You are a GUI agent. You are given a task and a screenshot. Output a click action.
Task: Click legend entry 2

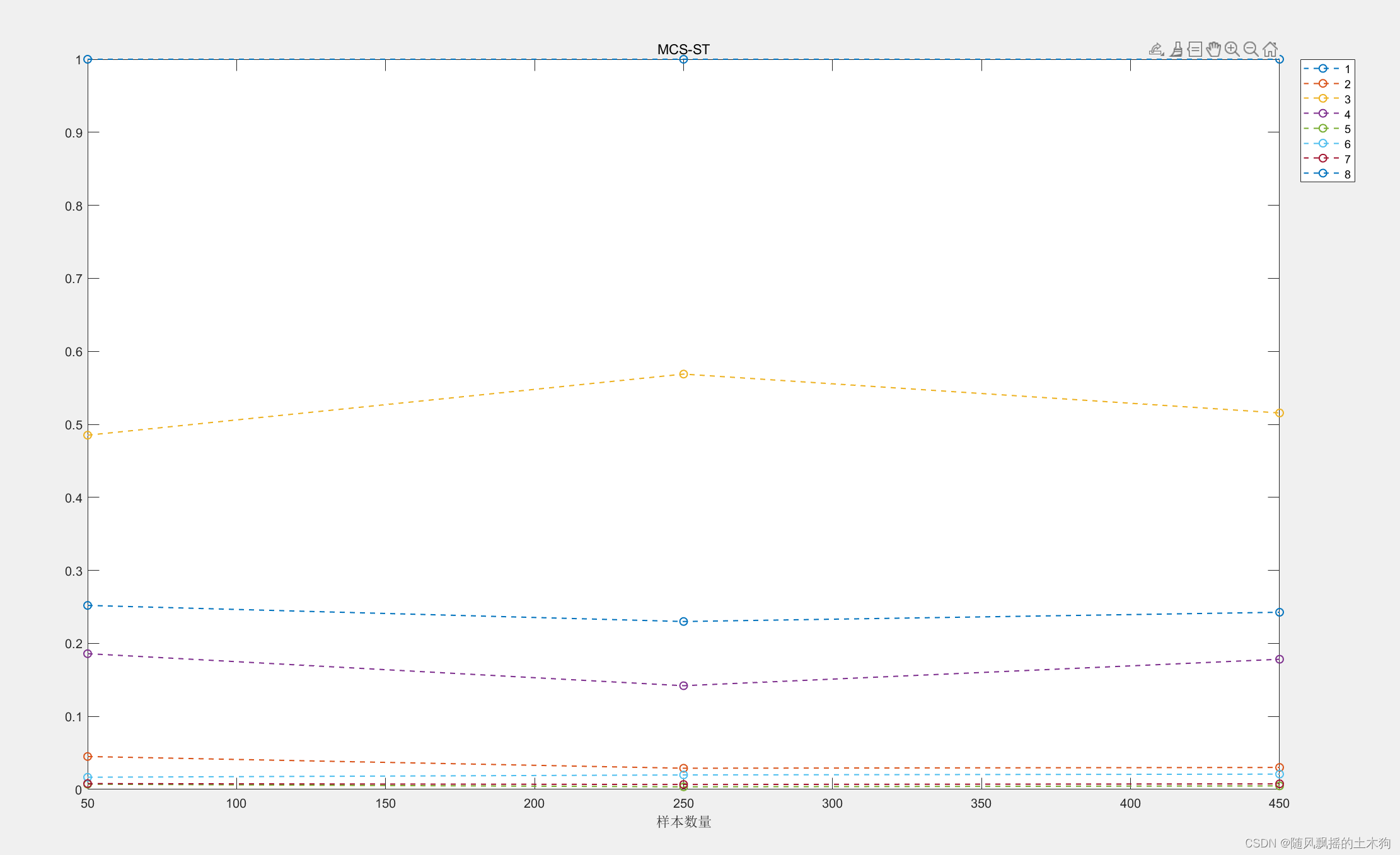pos(1328,84)
